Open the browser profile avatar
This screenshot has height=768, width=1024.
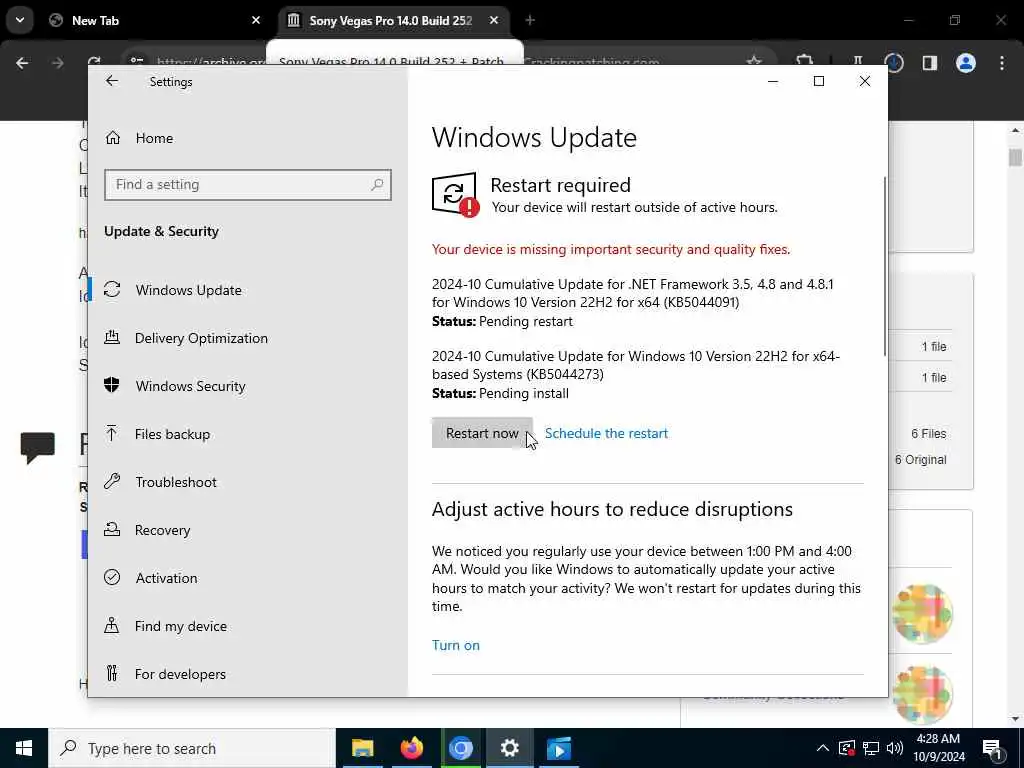[x=966, y=63]
